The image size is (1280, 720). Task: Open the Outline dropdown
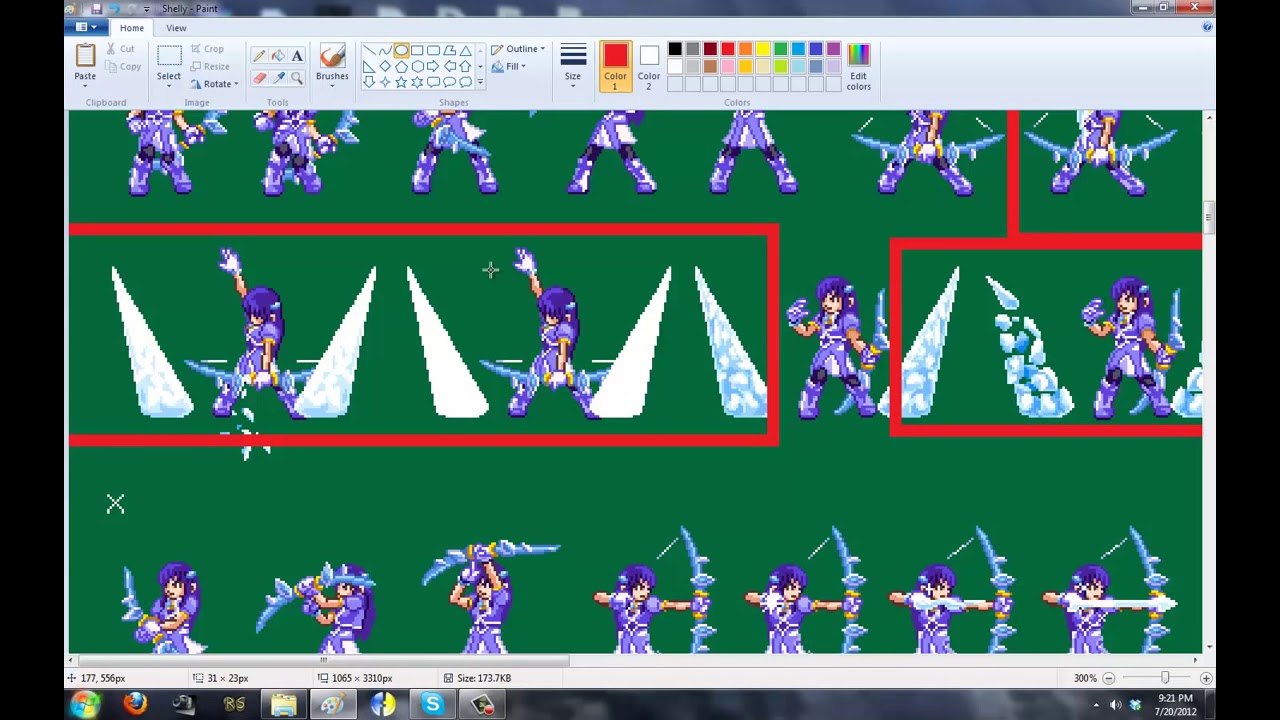tap(518, 49)
